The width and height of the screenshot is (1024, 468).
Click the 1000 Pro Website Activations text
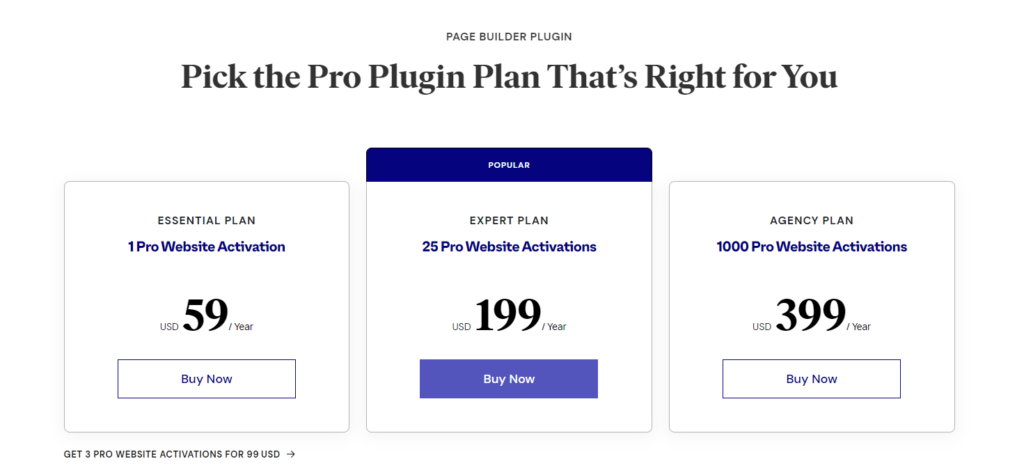(x=811, y=246)
